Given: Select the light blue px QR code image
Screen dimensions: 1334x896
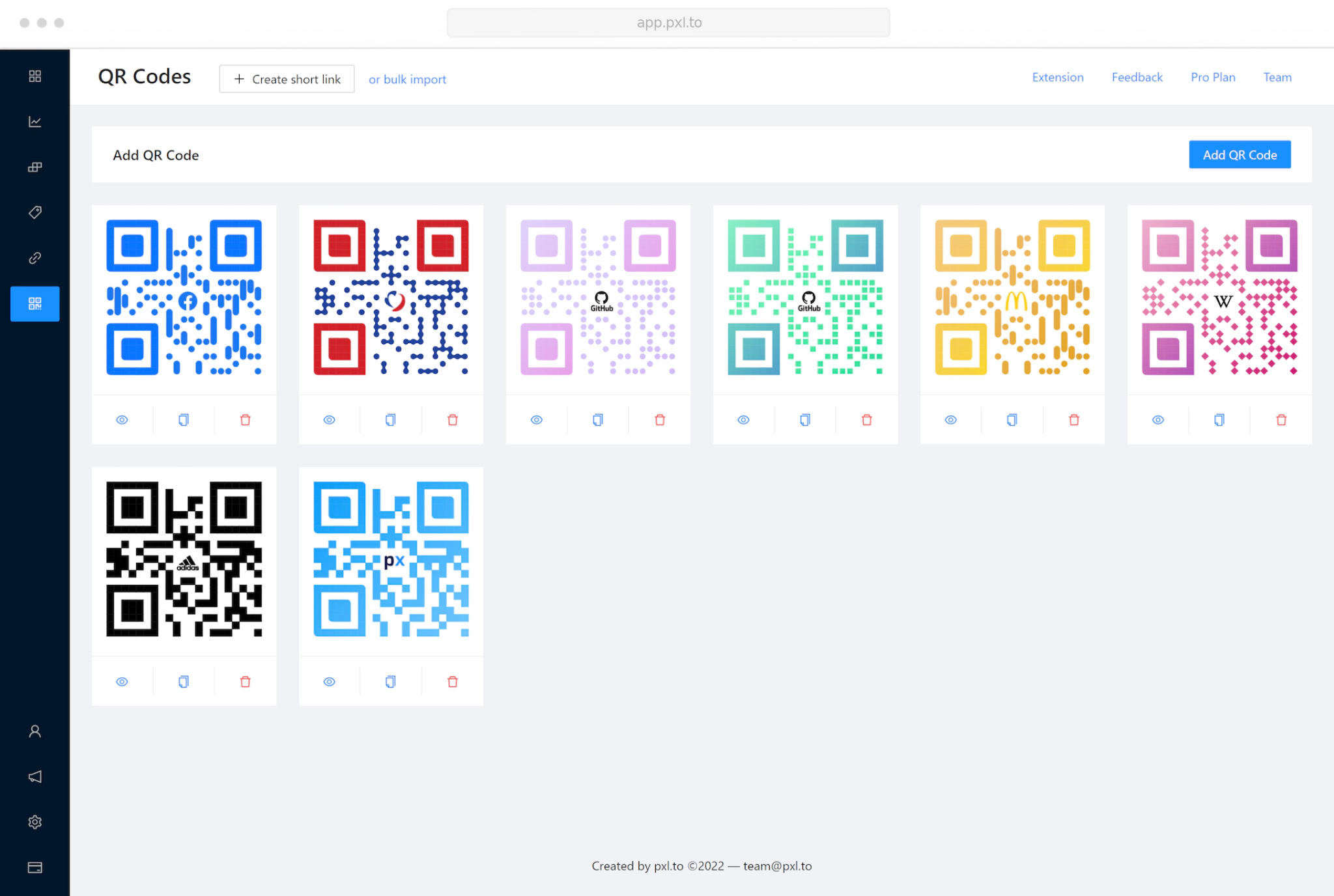Looking at the screenshot, I should click(391, 559).
